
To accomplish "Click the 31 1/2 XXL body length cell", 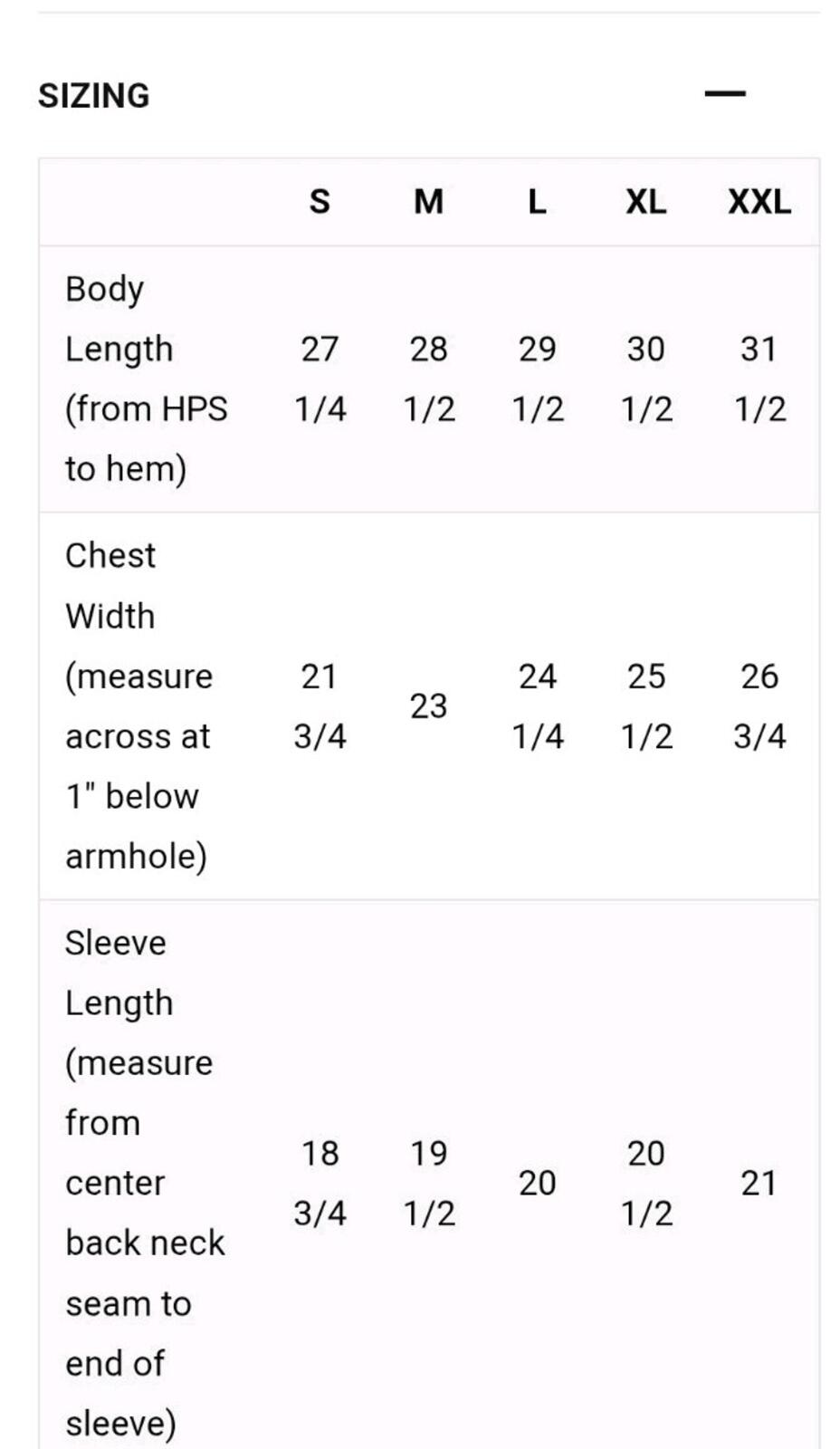I will click(x=759, y=379).
